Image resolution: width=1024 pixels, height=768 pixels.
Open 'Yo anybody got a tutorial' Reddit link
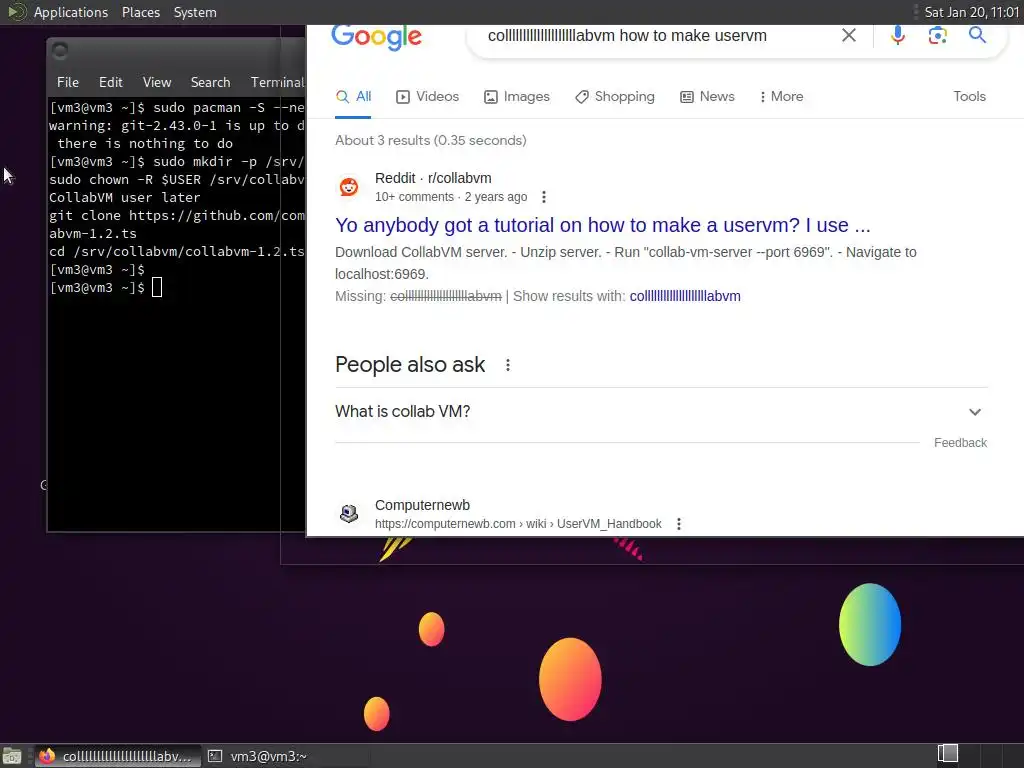602,225
